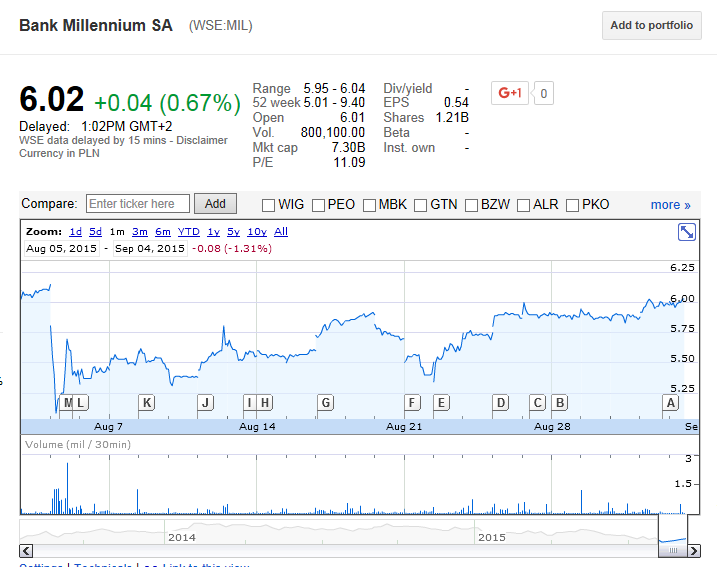
Task: Focus the Enter ticker here field
Action: 138,203
